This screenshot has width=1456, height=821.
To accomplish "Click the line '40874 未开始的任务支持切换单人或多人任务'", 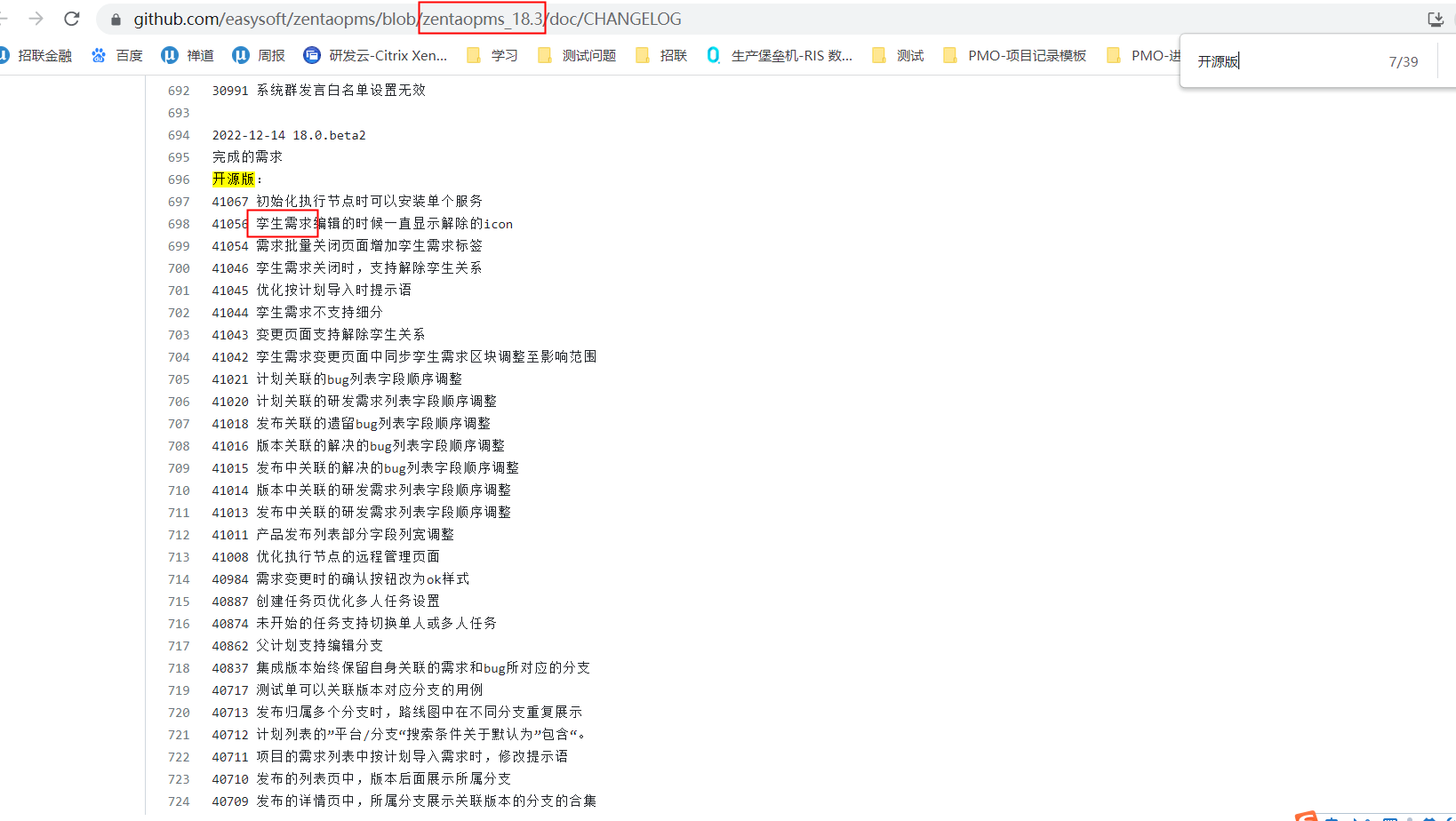I will click(x=355, y=624).
